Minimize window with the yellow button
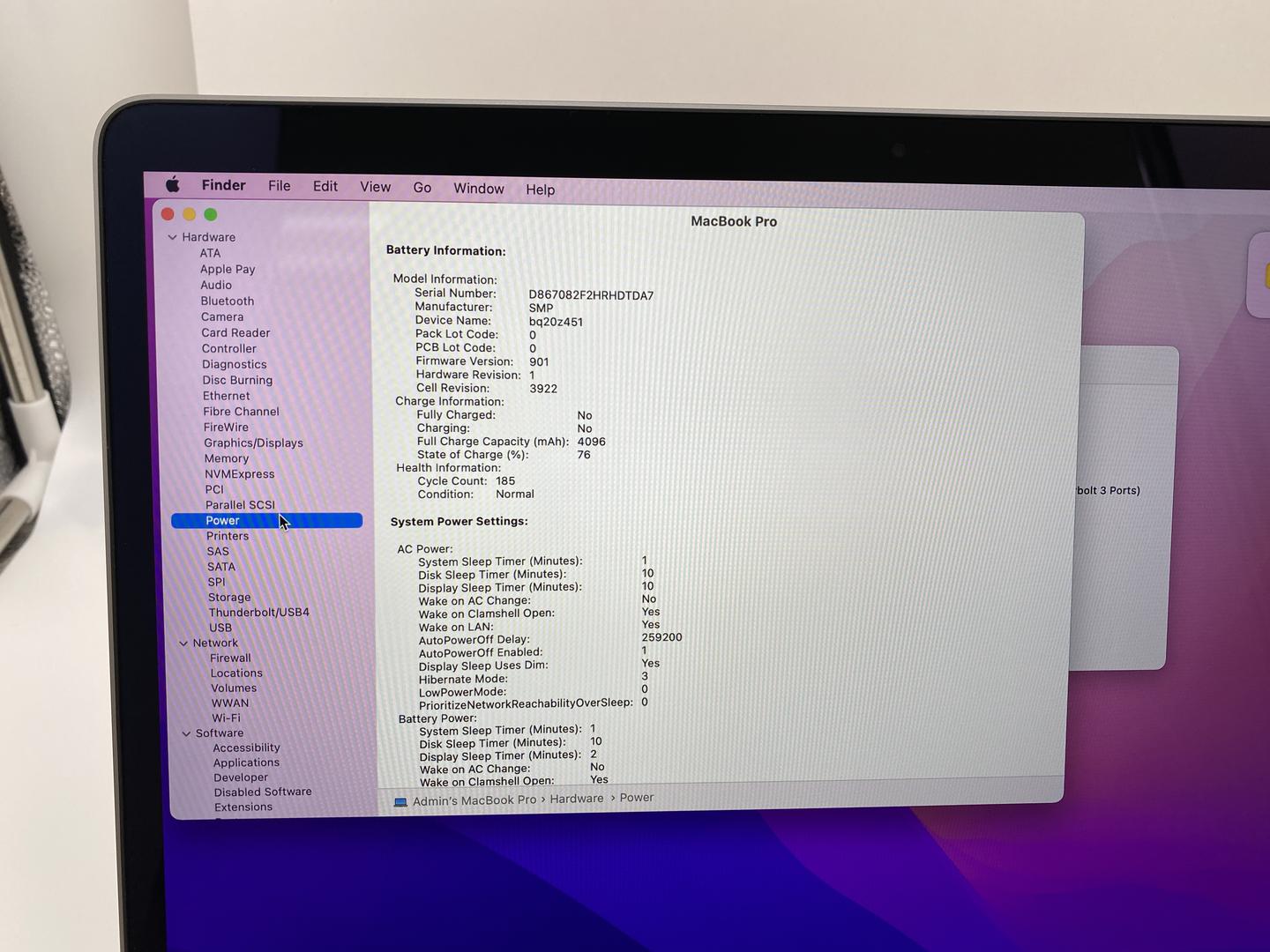Image resolution: width=1270 pixels, height=952 pixels. (189, 214)
